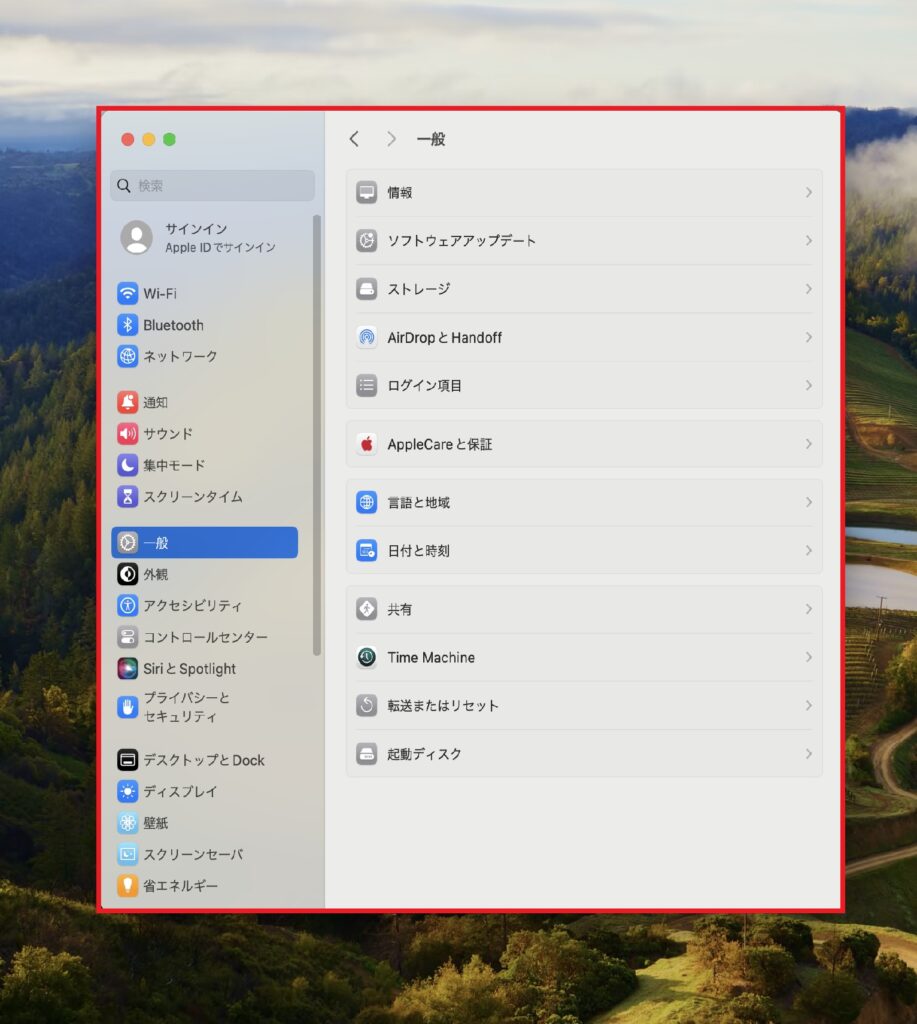Open the 言語と地域 row chevron

click(809, 502)
